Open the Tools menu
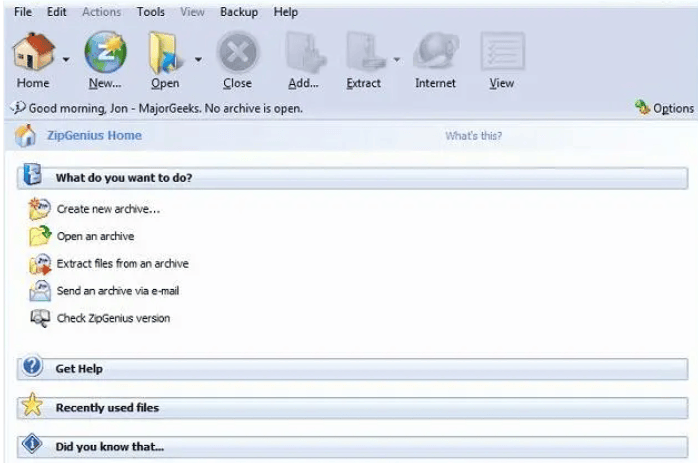698x463 pixels. [150, 12]
